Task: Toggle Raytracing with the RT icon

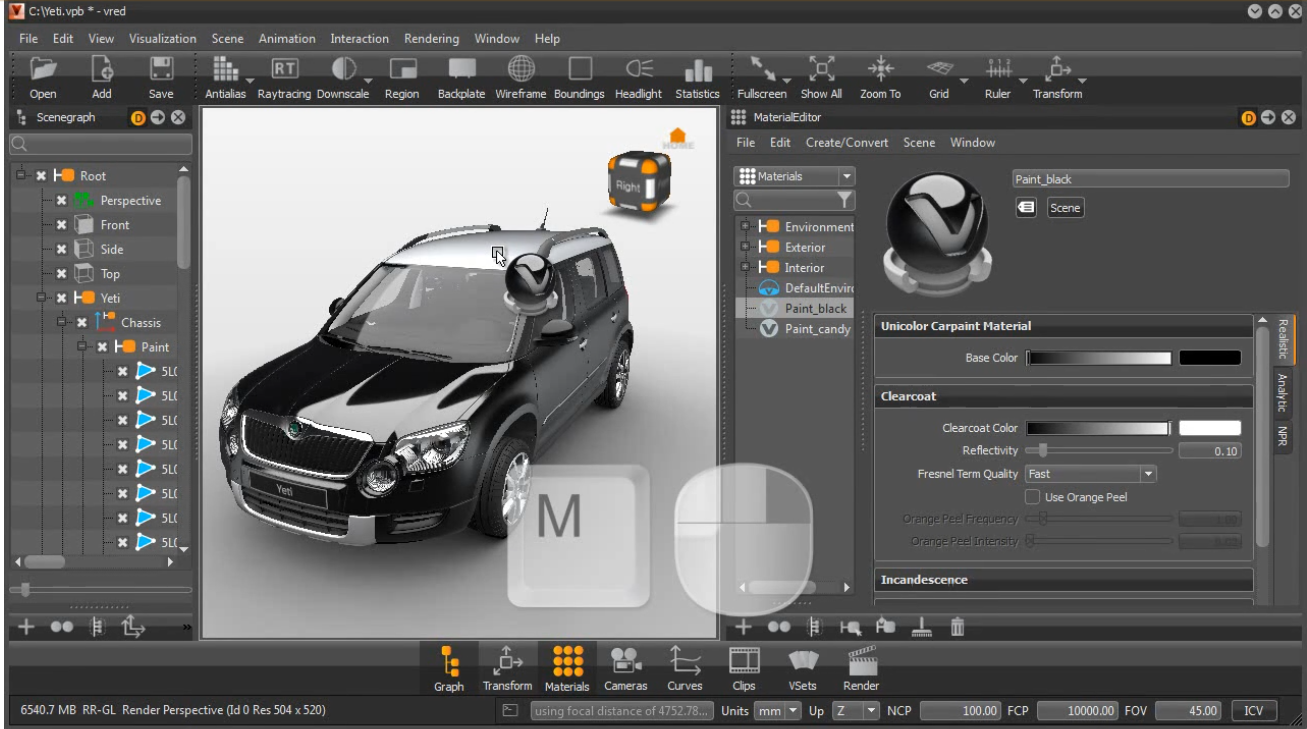Action: tap(285, 69)
